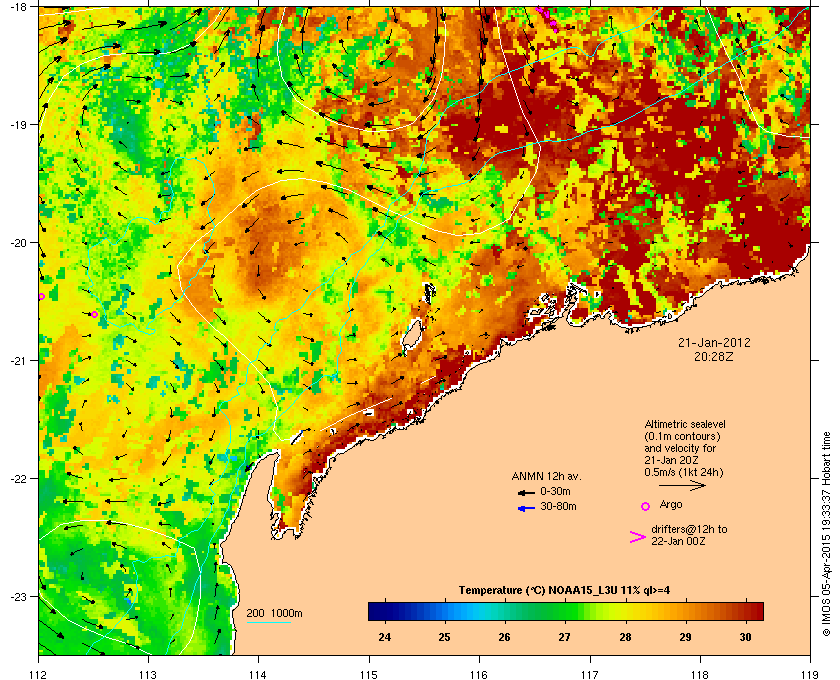The height and width of the screenshot is (680, 840).
Task: Click the 0.5m/s velocity scale arrow
Action: tap(682, 486)
